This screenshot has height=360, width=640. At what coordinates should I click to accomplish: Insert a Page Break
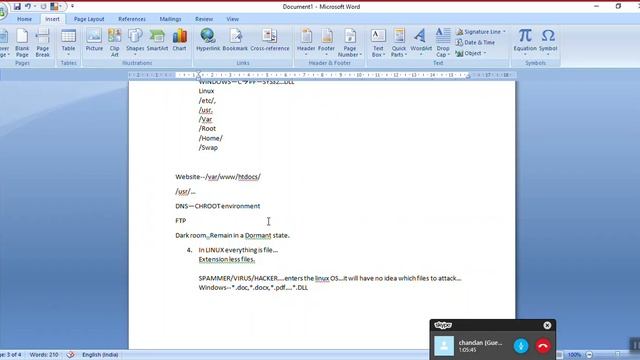point(42,43)
